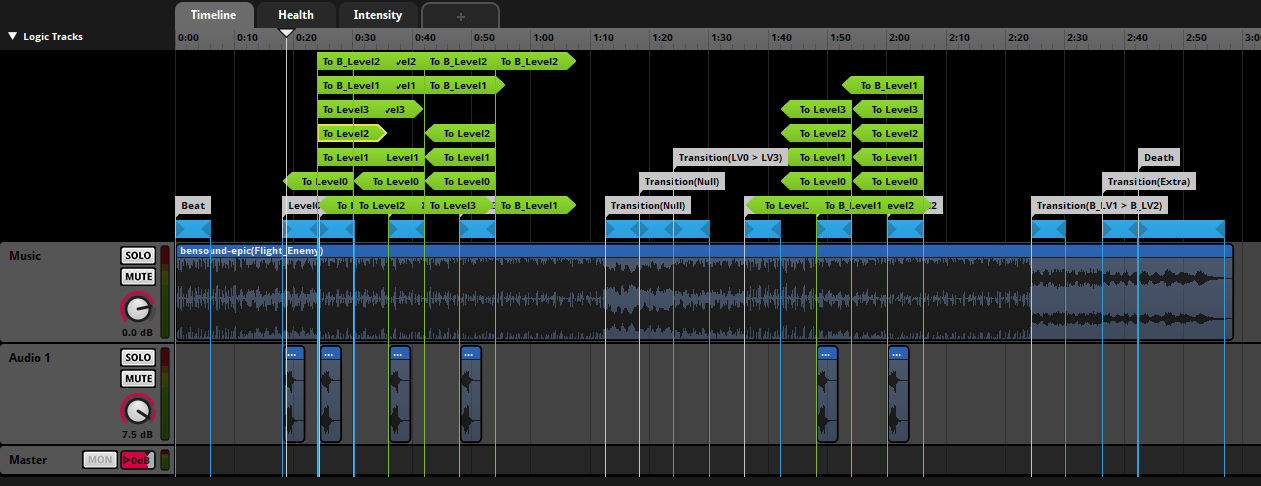This screenshot has height=486, width=1261.
Task: Click the MON button on Master track
Action: (x=99, y=460)
